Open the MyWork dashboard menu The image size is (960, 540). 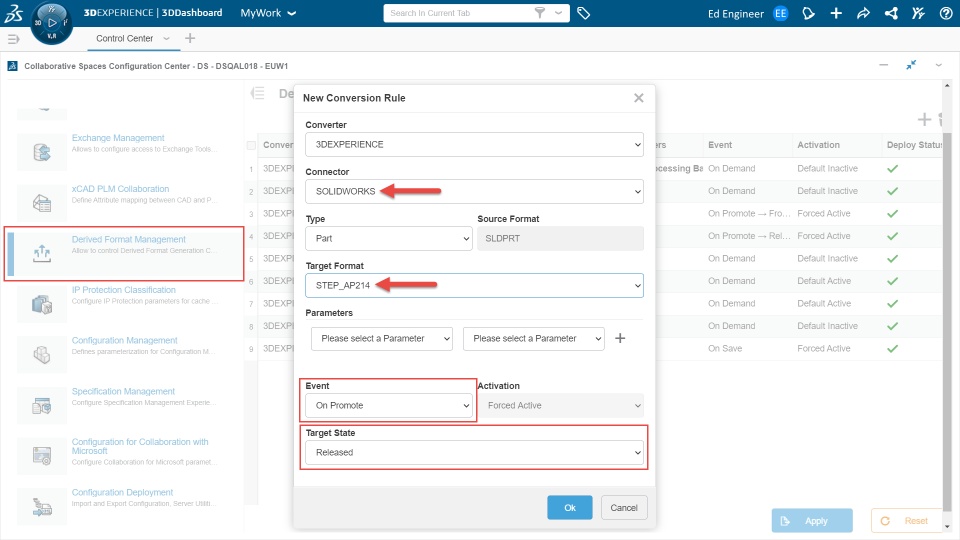click(x=269, y=14)
